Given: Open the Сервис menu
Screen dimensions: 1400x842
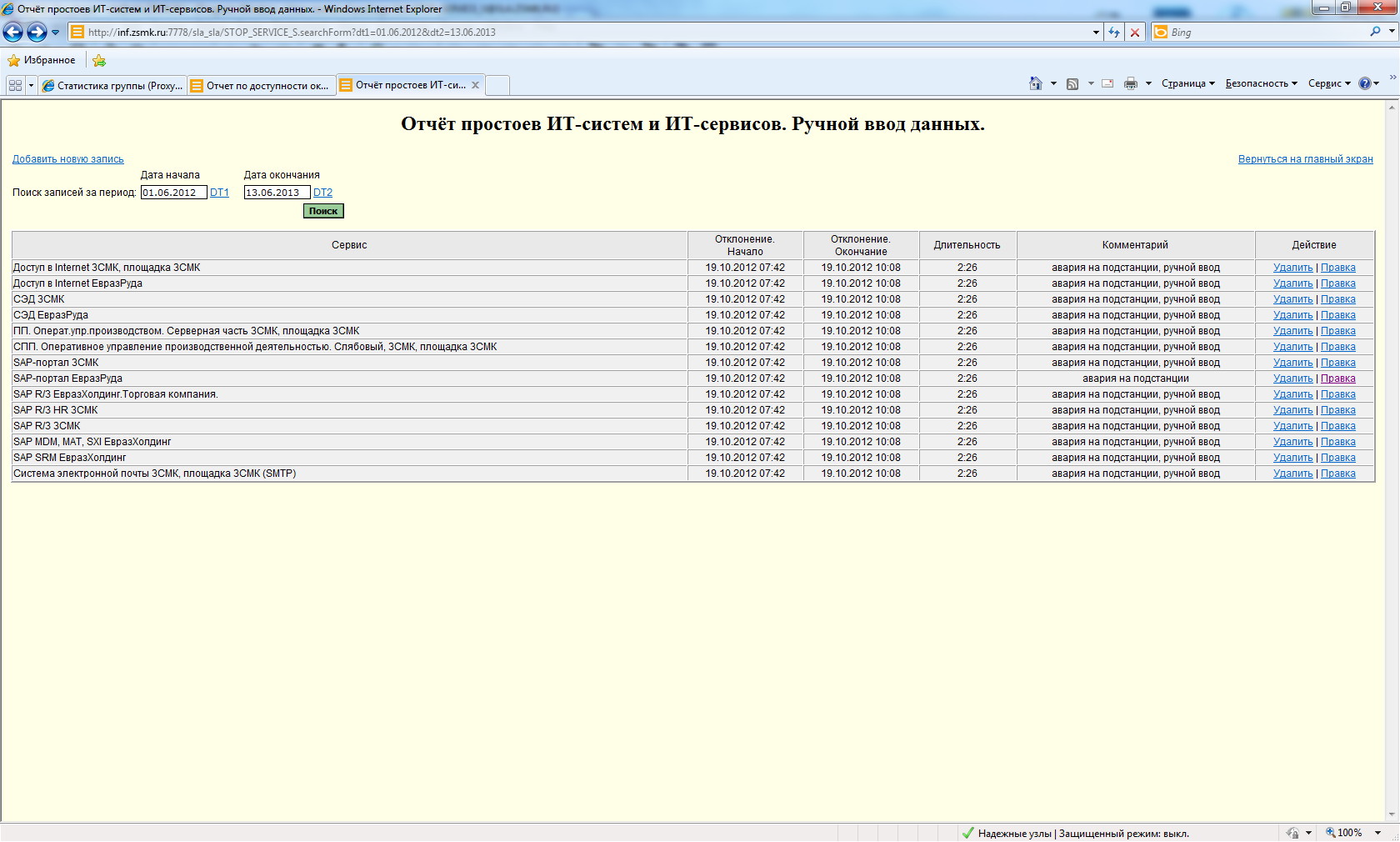Looking at the screenshot, I should click(1329, 83).
